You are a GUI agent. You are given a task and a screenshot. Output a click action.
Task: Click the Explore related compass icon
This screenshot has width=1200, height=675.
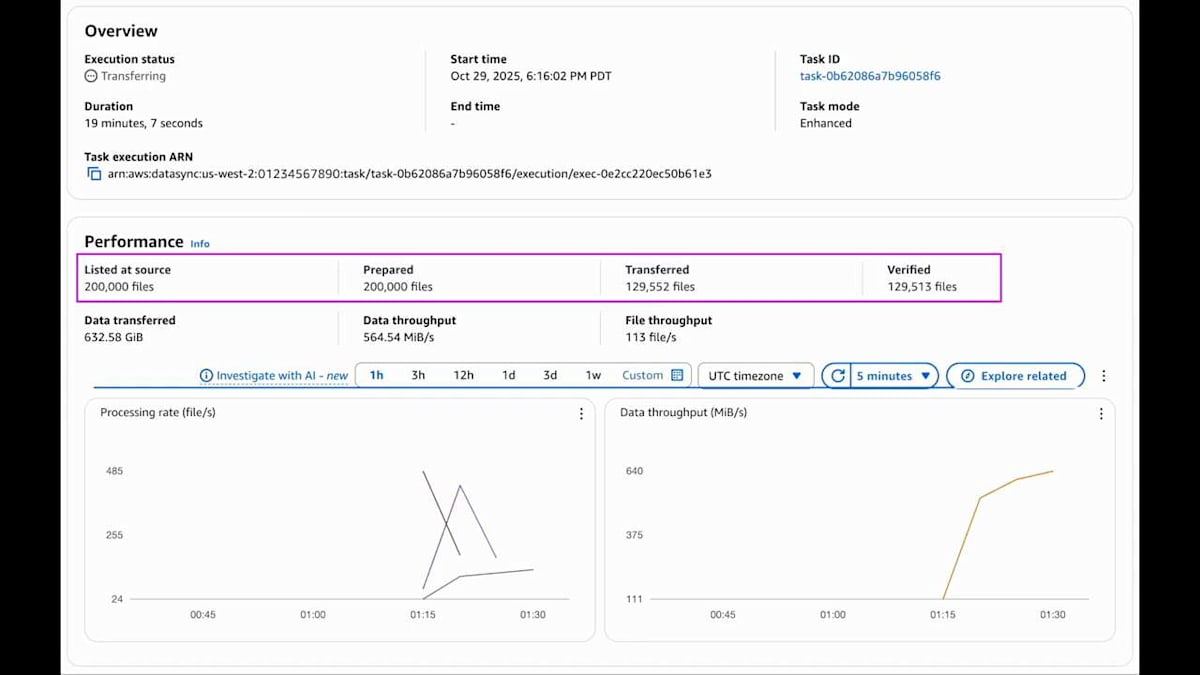[x=967, y=376]
